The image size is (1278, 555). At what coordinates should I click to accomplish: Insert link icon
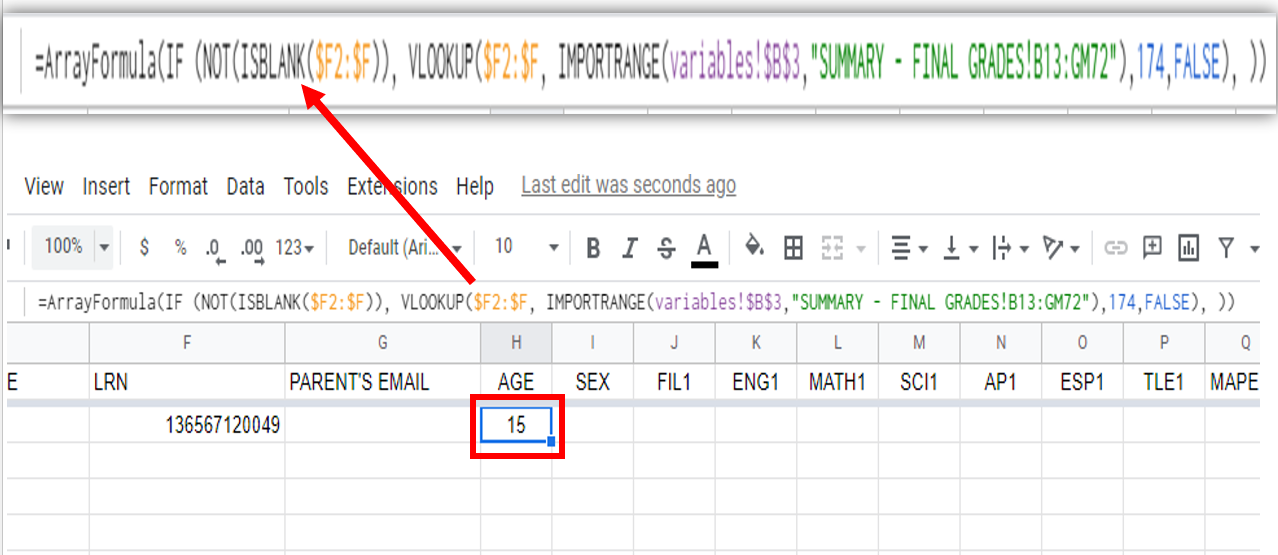click(1115, 248)
